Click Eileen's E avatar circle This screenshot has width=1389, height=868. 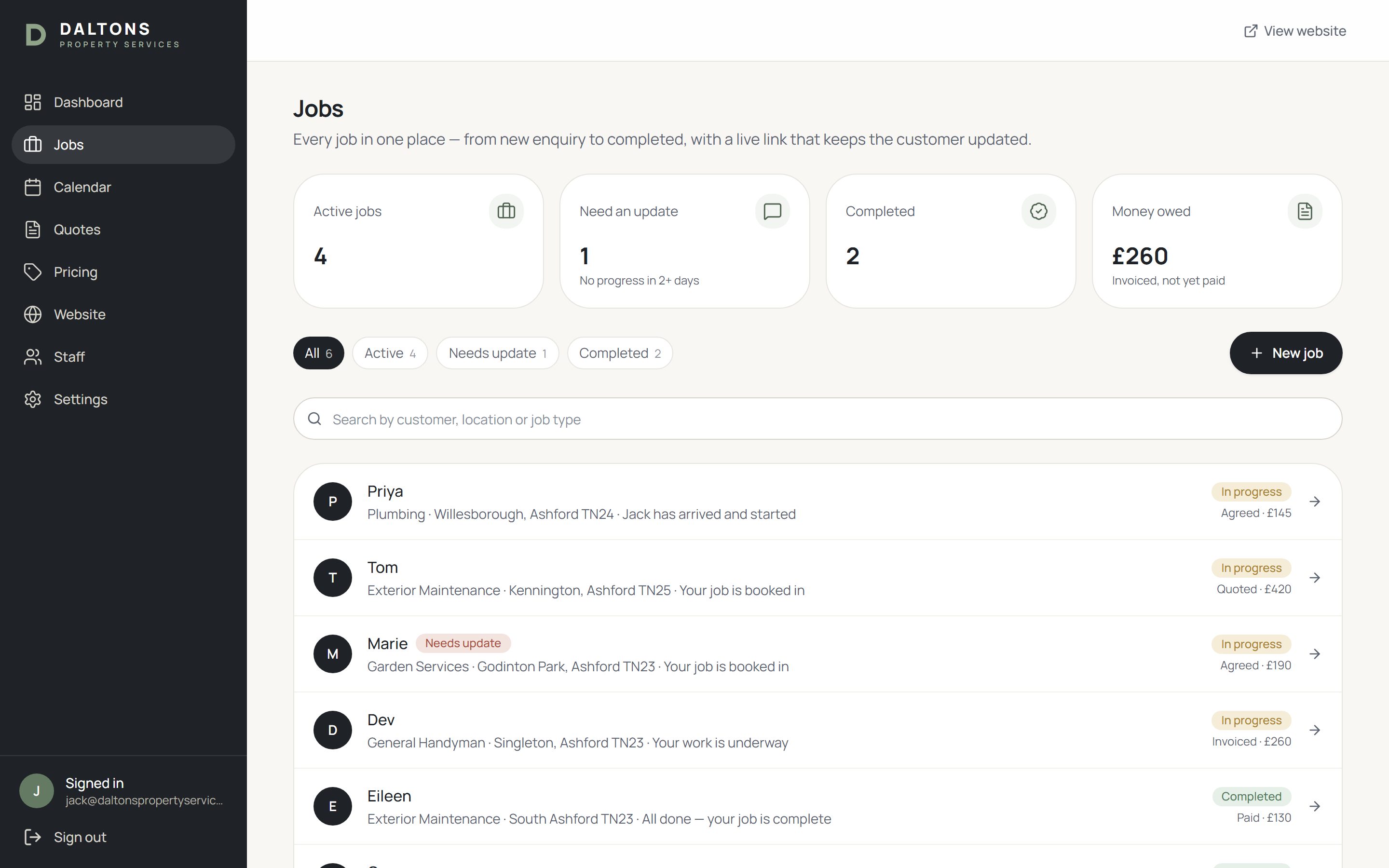tap(332, 807)
